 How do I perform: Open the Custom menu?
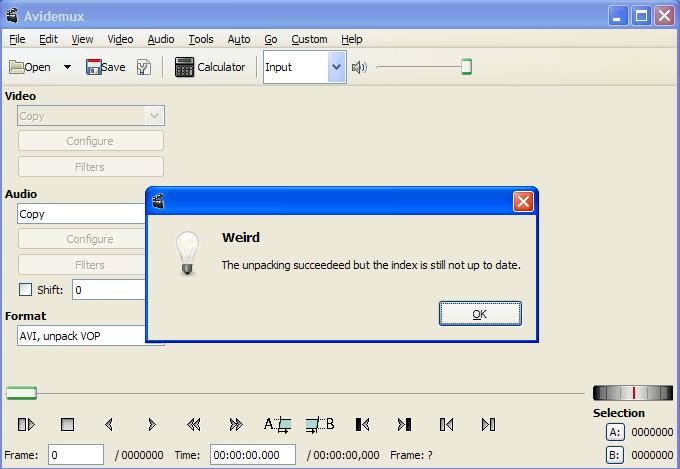click(x=309, y=39)
